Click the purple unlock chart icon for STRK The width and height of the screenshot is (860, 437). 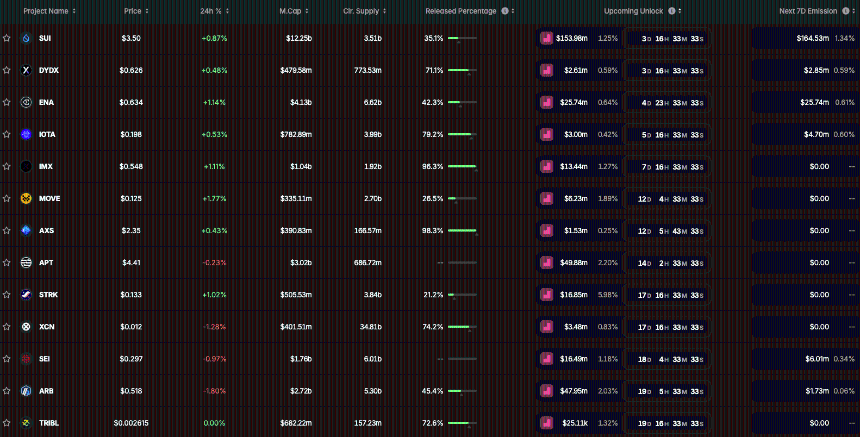point(546,295)
